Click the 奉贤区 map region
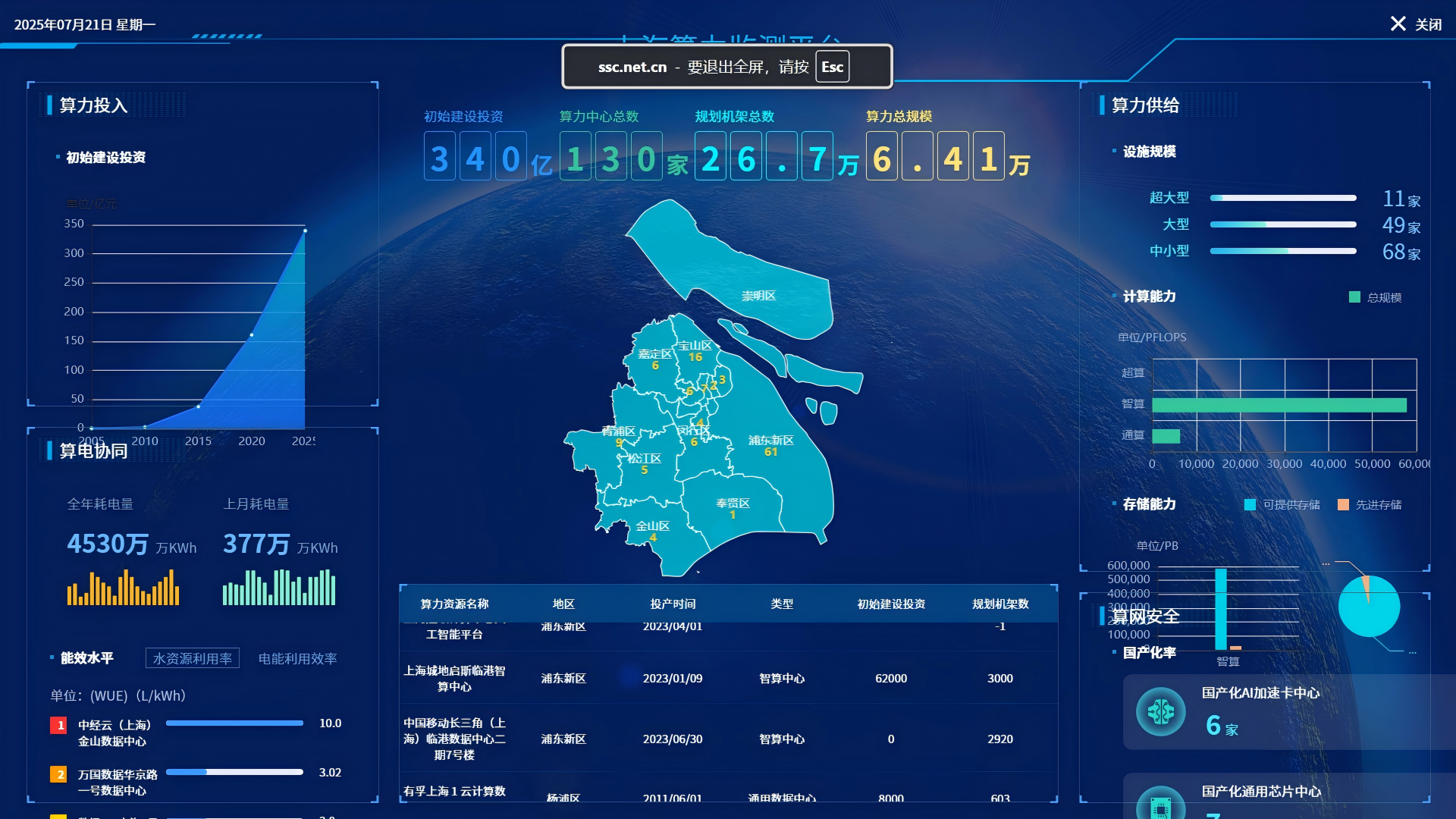 (x=733, y=504)
